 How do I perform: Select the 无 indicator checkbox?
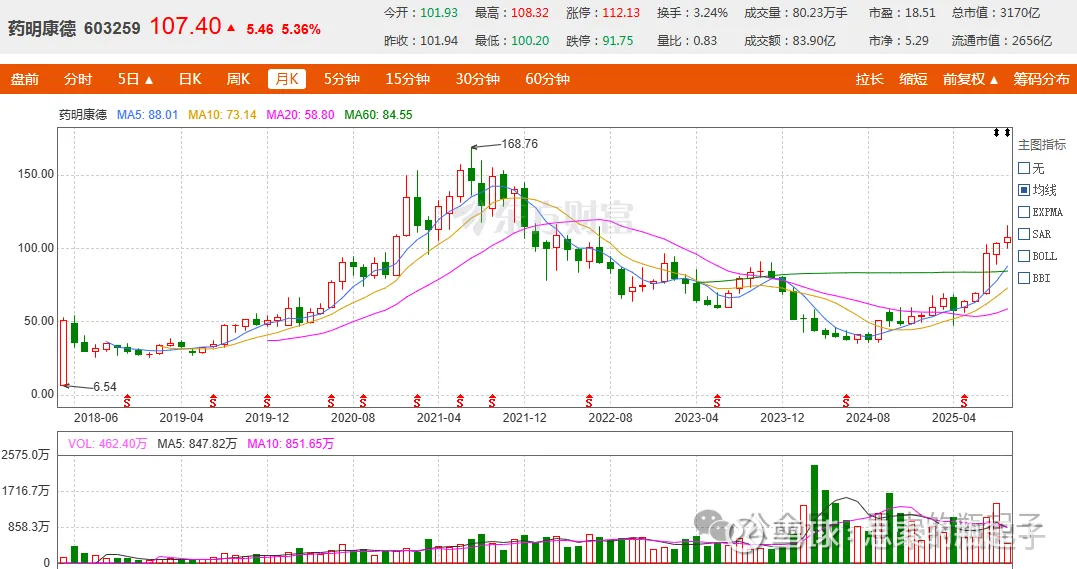point(1023,168)
